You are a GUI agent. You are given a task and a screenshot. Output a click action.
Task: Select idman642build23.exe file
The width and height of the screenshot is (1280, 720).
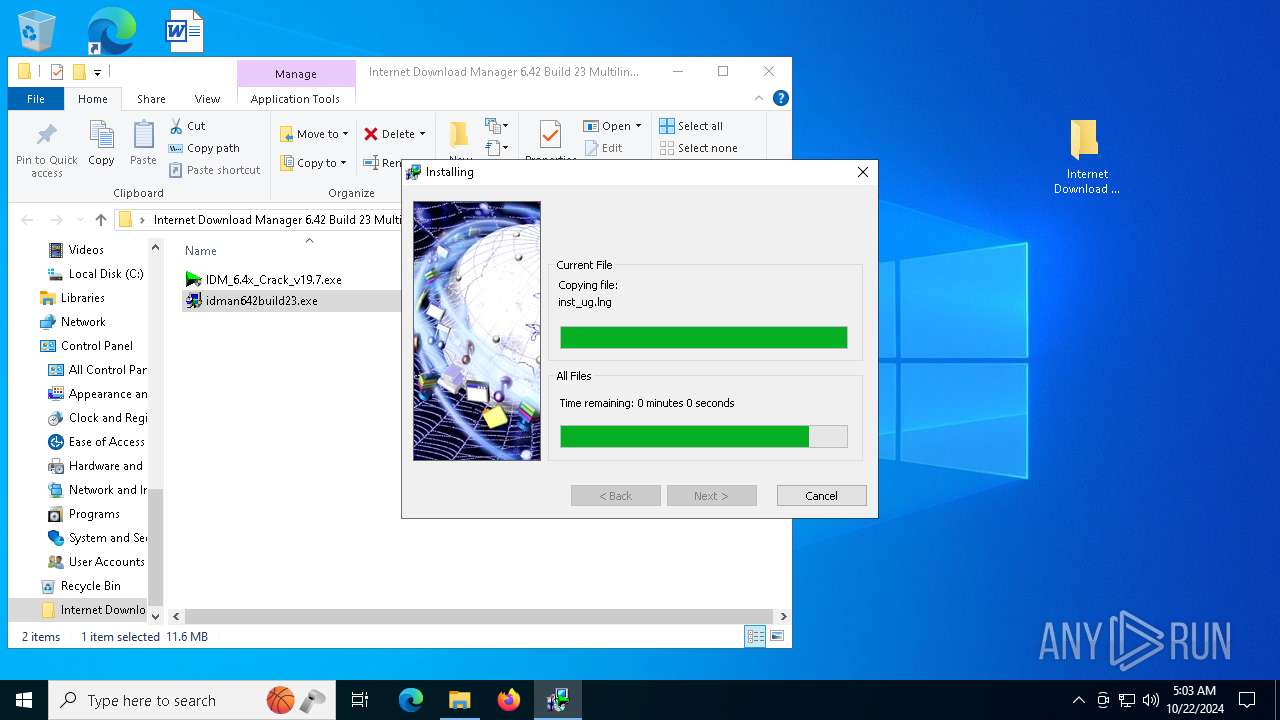point(252,301)
